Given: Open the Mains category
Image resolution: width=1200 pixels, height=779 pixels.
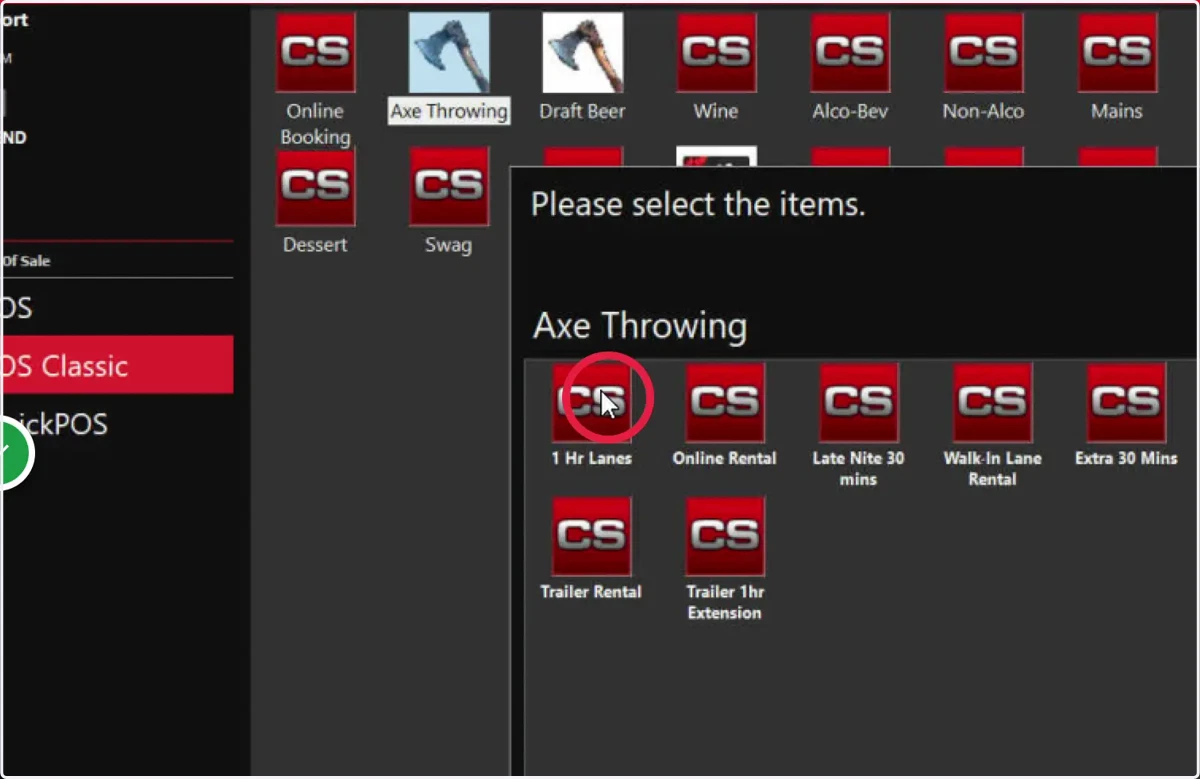Looking at the screenshot, I should click(x=1117, y=53).
